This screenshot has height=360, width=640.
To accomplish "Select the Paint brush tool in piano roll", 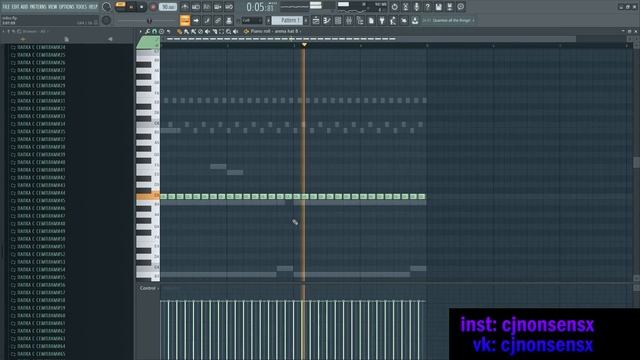I will tap(187, 31).
